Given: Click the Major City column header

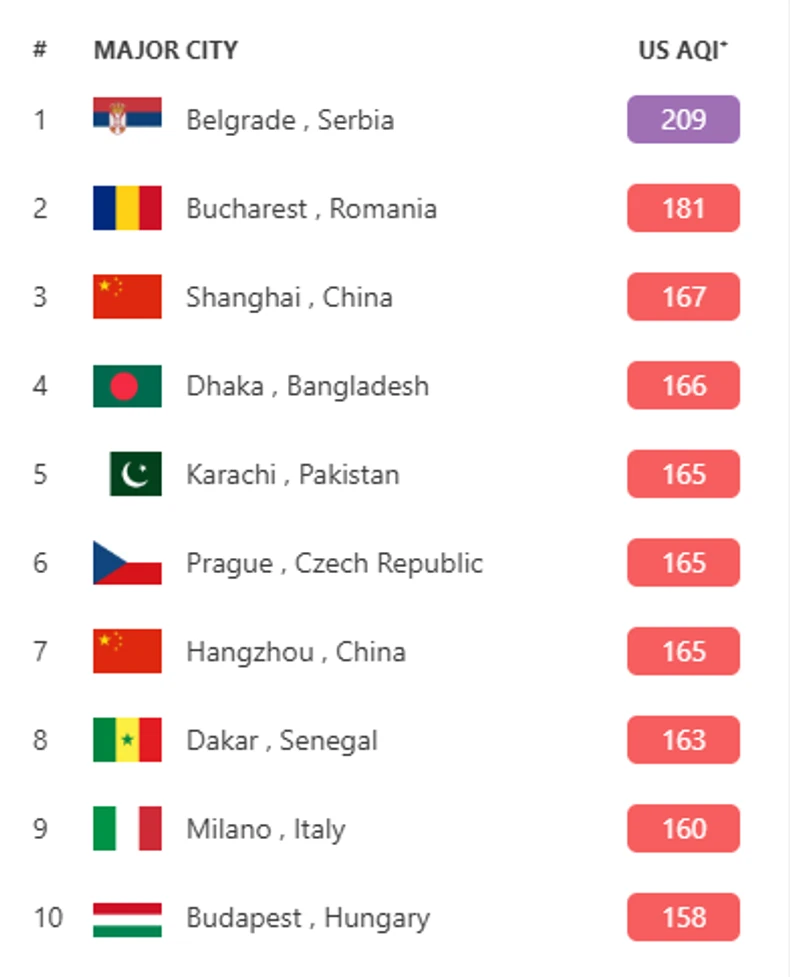Looking at the screenshot, I should pos(166,50).
